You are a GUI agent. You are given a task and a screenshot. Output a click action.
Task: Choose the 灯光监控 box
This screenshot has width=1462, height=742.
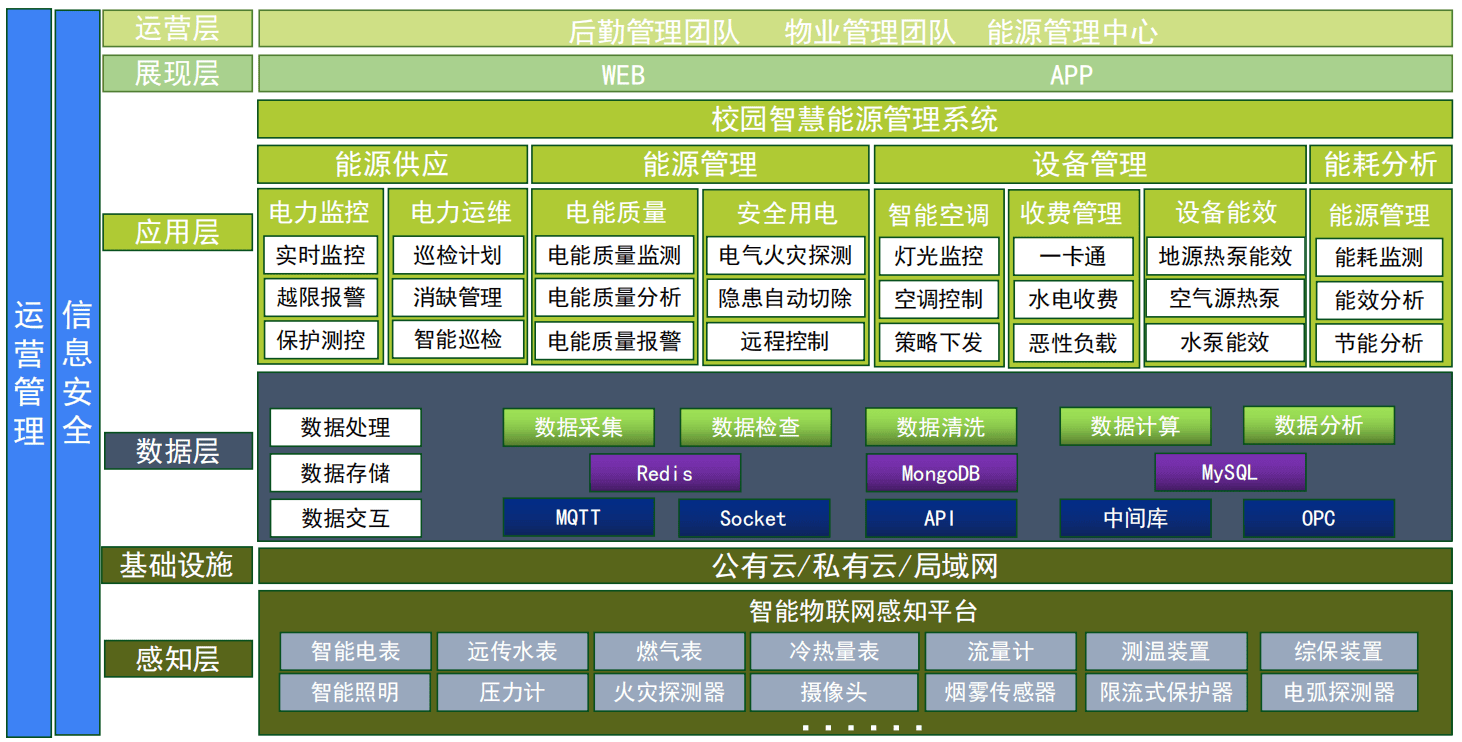(938, 257)
